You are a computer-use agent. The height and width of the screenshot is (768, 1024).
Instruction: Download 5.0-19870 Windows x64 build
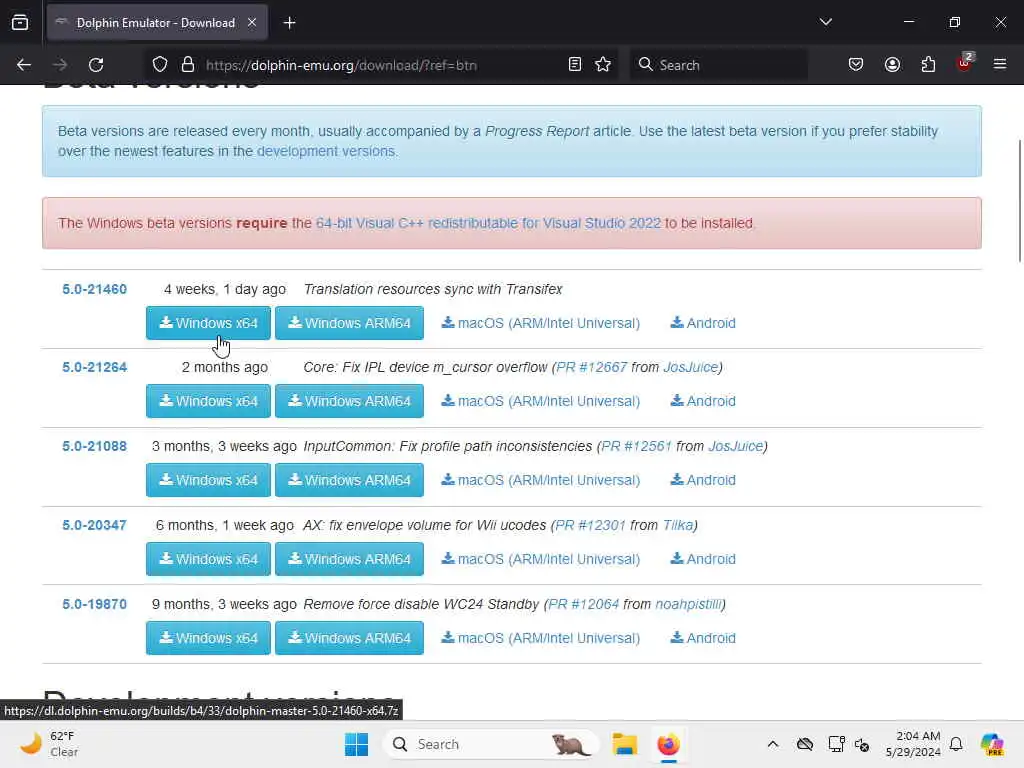point(208,638)
